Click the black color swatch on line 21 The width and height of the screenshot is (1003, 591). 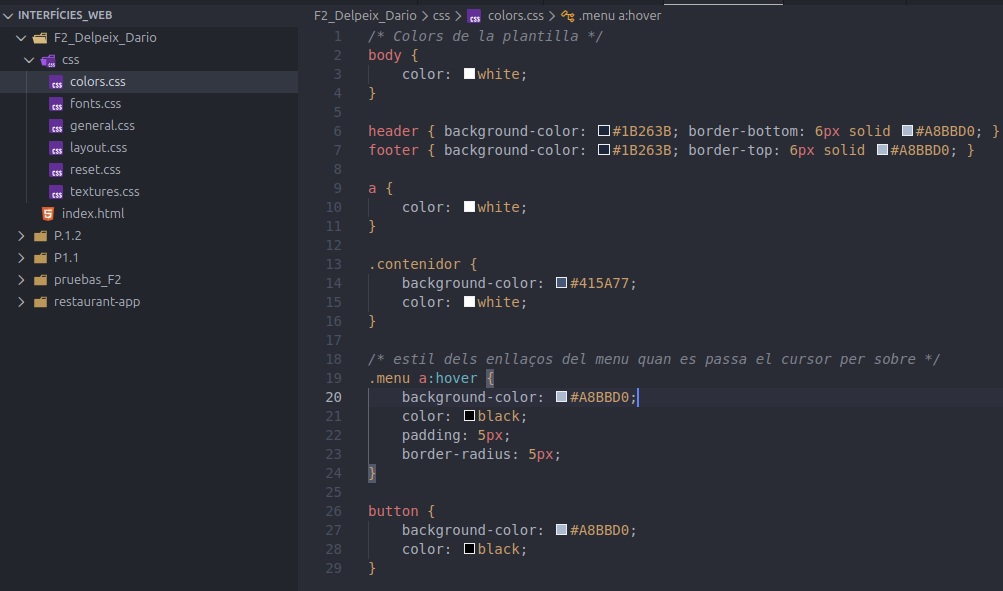pos(469,416)
